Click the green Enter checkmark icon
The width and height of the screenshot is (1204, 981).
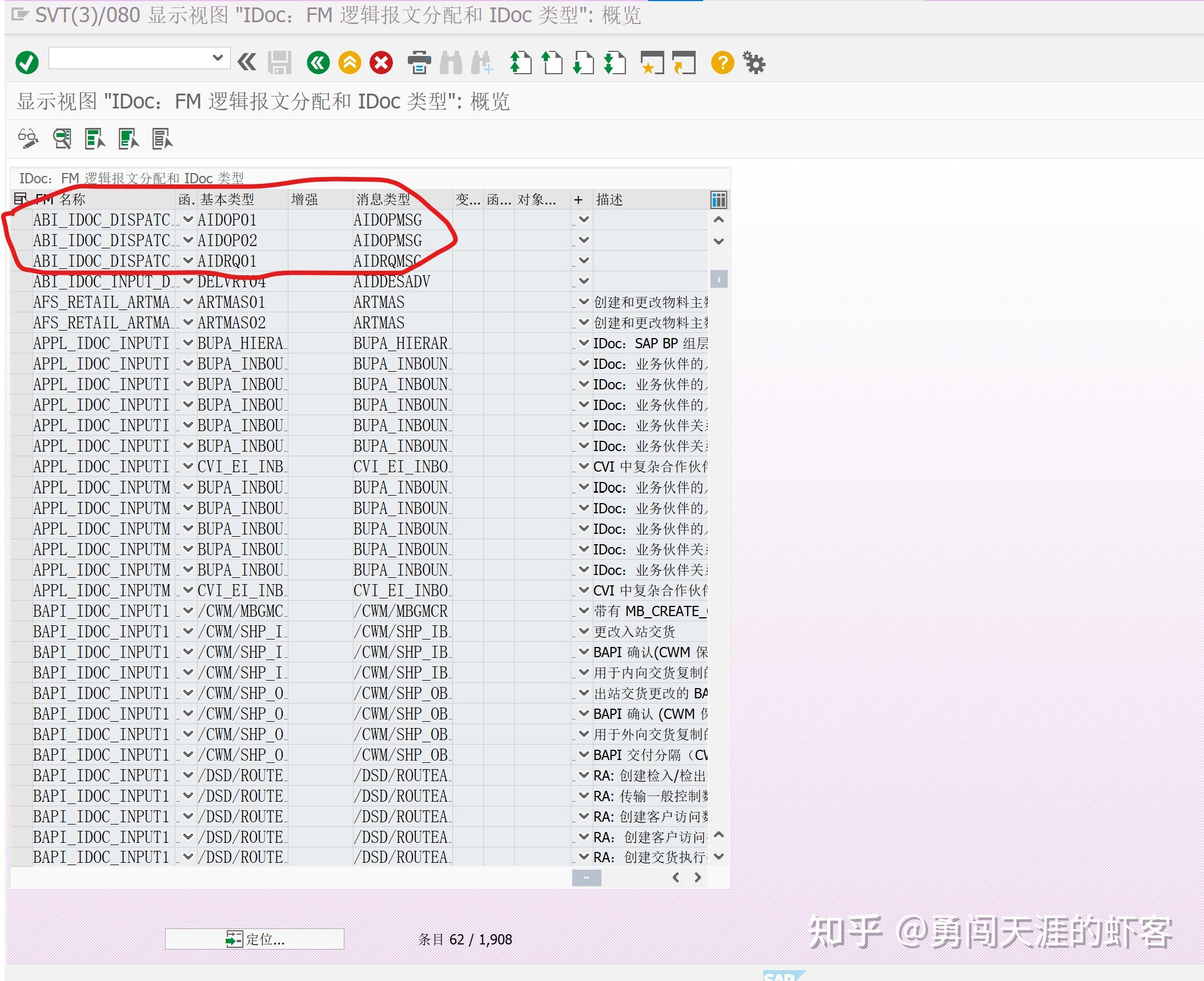(x=27, y=62)
